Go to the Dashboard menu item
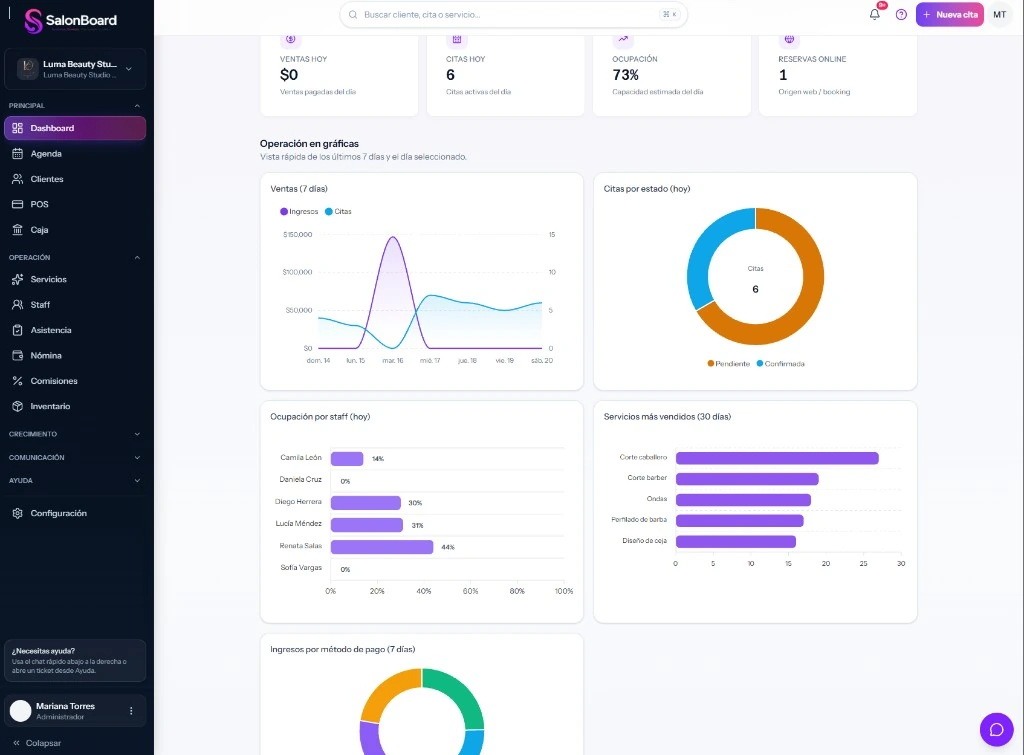1024x755 pixels. click(x=75, y=128)
